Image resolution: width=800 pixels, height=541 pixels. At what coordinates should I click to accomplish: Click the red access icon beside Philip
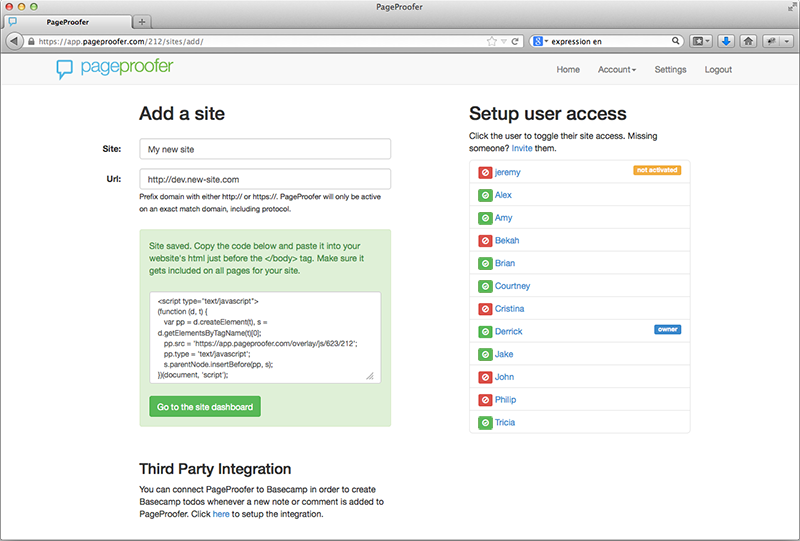(x=485, y=400)
